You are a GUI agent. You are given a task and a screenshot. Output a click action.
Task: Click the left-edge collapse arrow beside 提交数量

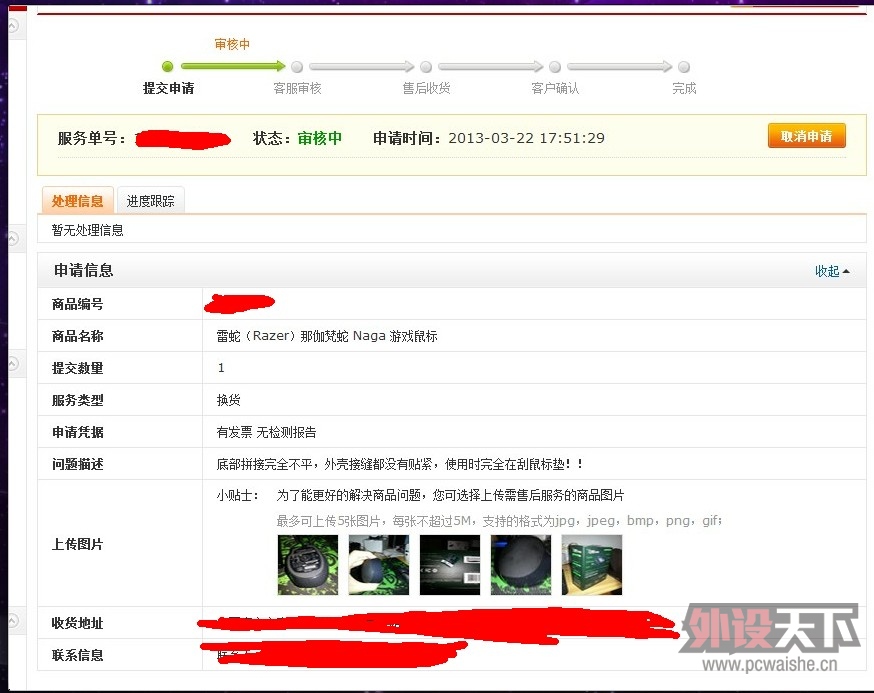pos(13,364)
